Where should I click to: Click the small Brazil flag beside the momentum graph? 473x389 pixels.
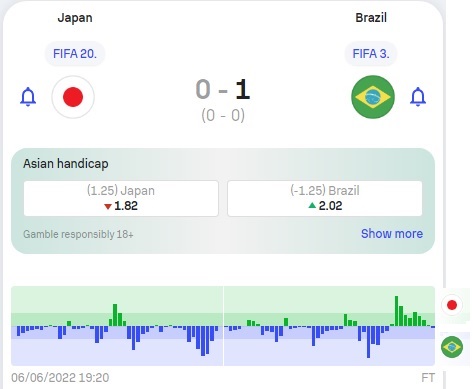click(452, 347)
